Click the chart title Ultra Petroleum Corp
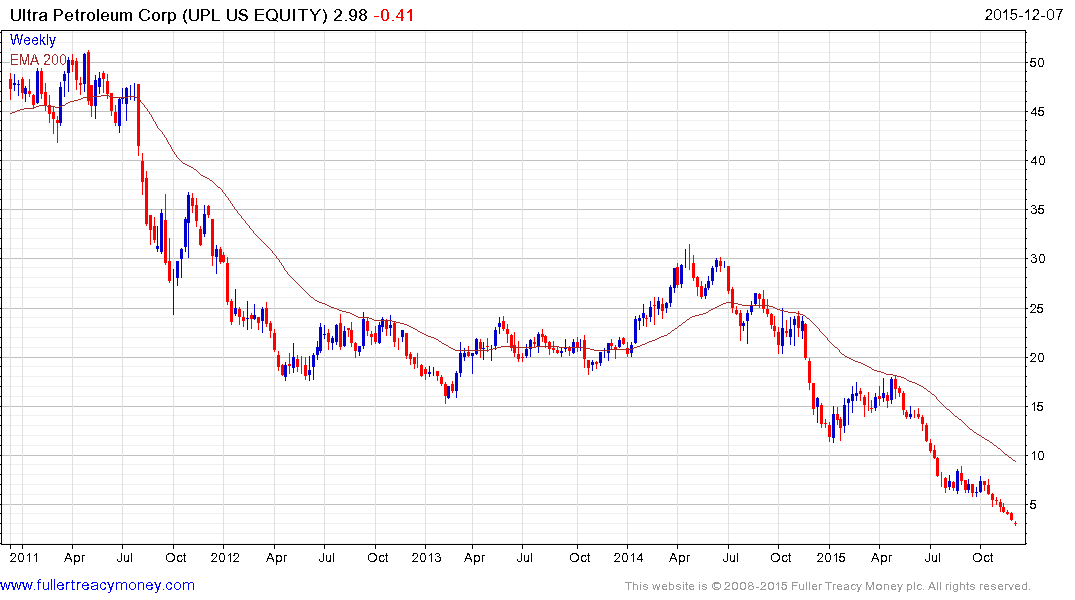Screen dimensions: 1075x600 tap(93, 15)
